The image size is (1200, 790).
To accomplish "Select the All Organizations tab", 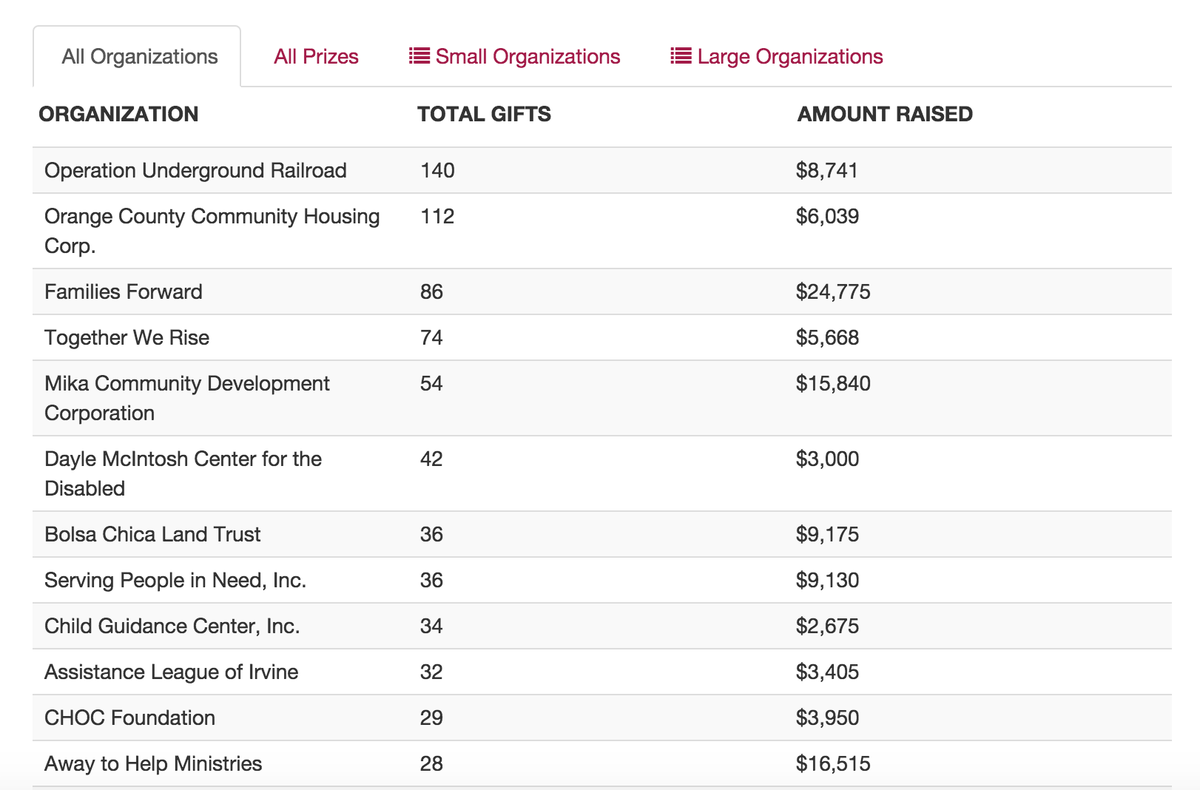I will click(x=138, y=57).
